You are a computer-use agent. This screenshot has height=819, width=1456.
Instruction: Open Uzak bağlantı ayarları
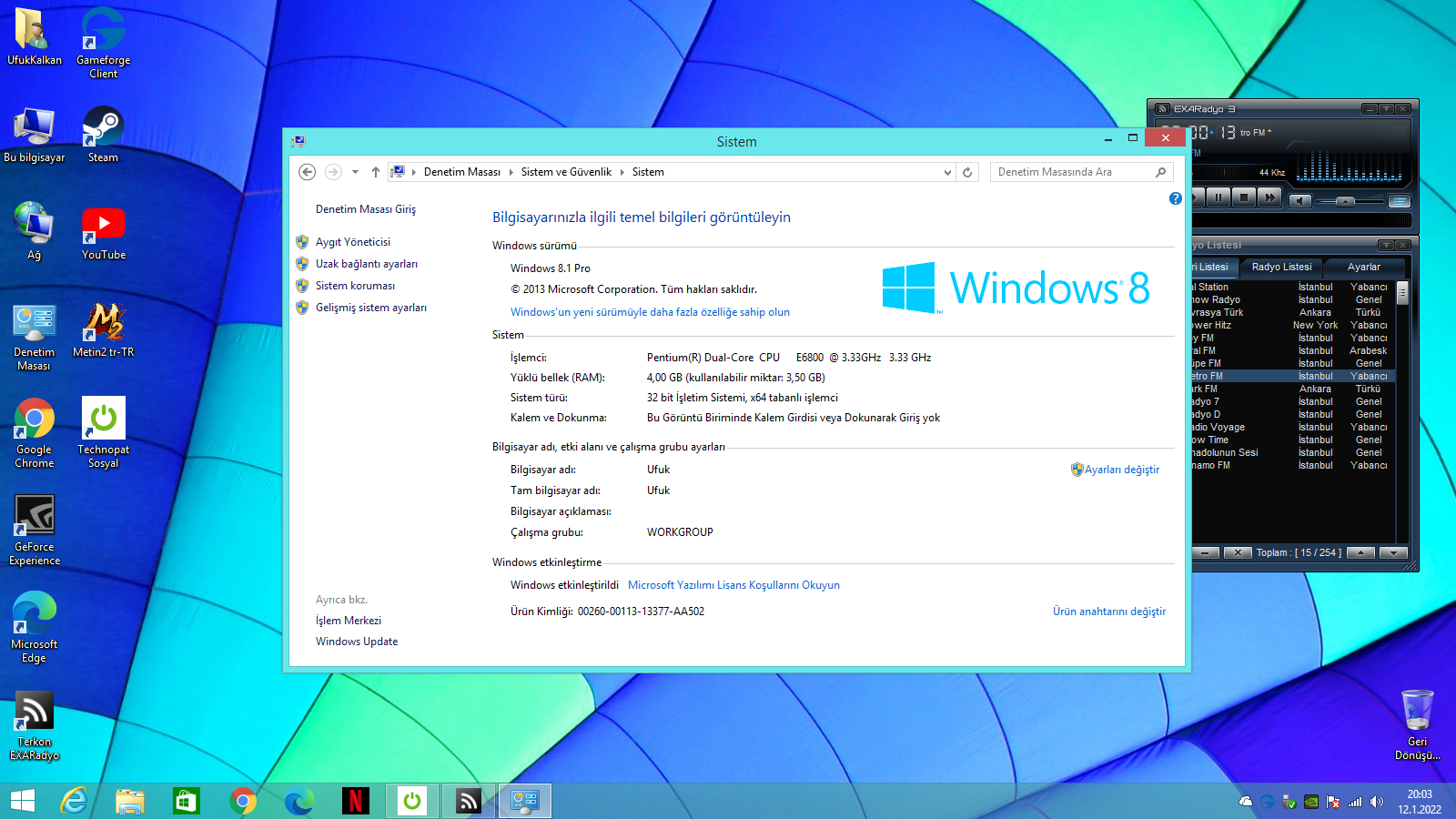pyautogui.click(x=367, y=264)
